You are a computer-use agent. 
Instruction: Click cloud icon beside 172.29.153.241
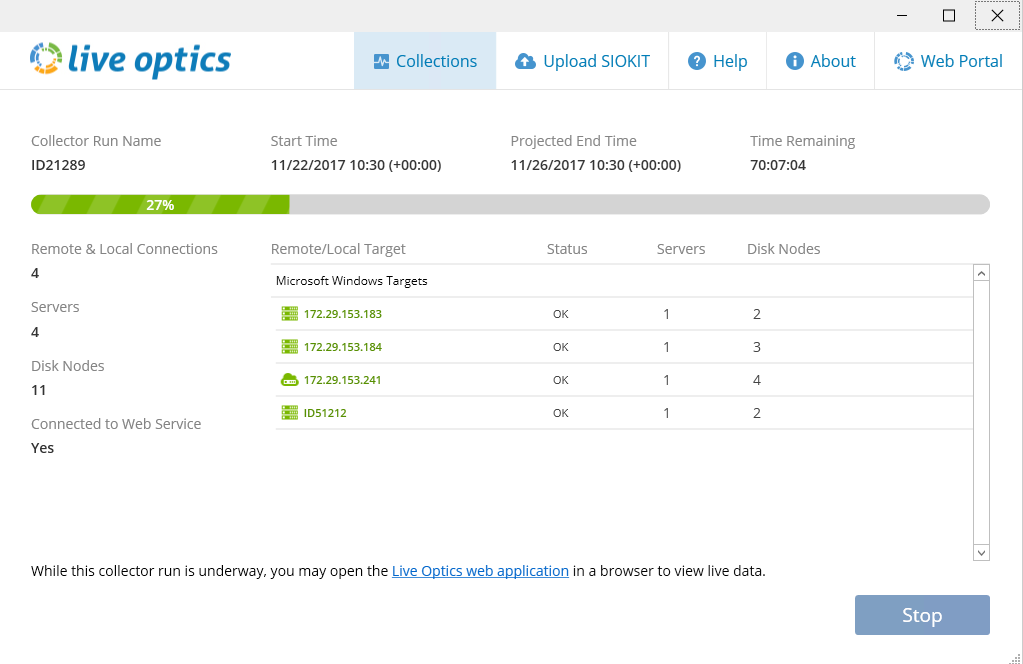point(290,380)
